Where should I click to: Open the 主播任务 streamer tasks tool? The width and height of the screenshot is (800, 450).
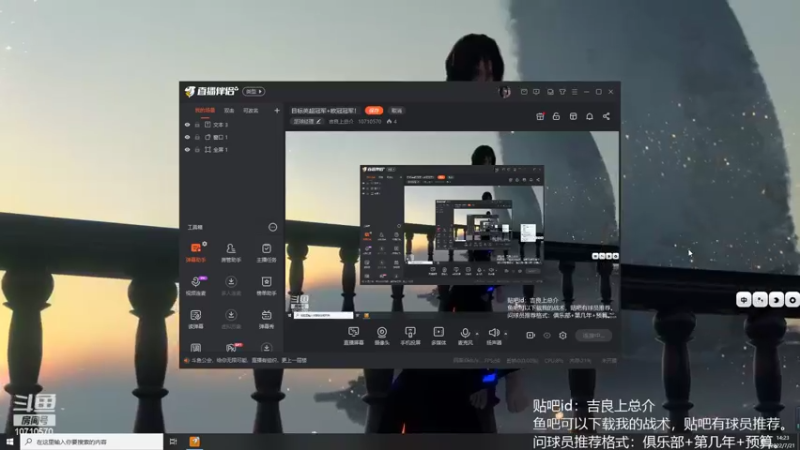266,252
